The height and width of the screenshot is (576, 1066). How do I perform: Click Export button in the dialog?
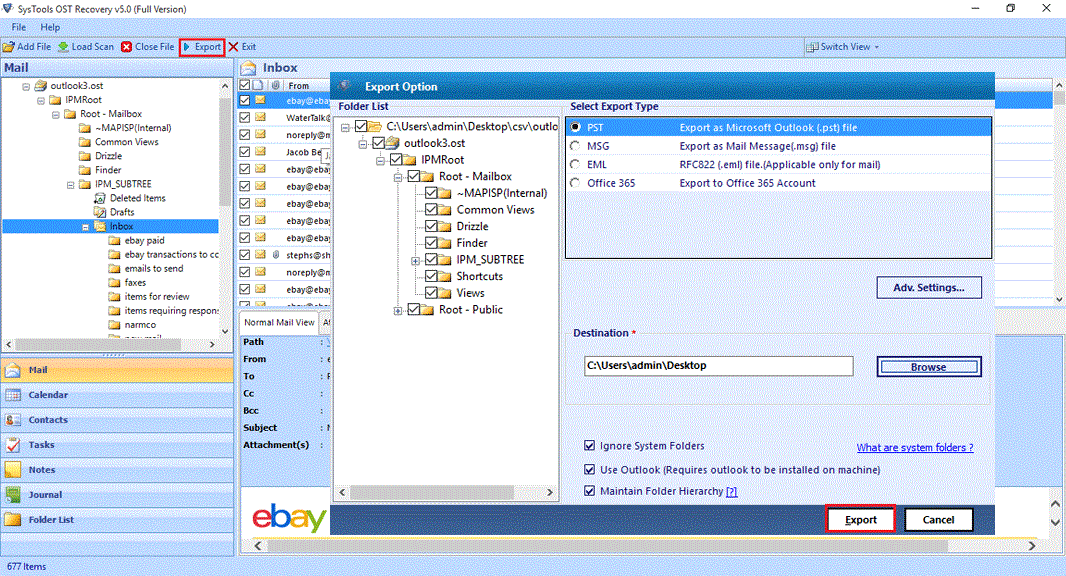(861, 520)
